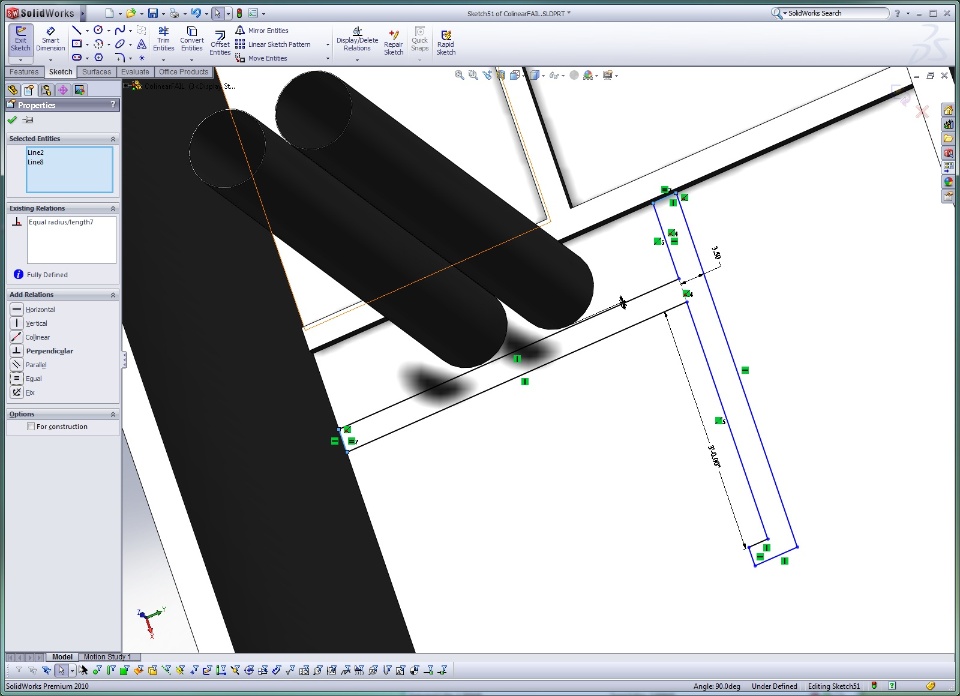Tick the For construction checkbox
The width and height of the screenshot is (960, 696).
[x=31, y=426]
